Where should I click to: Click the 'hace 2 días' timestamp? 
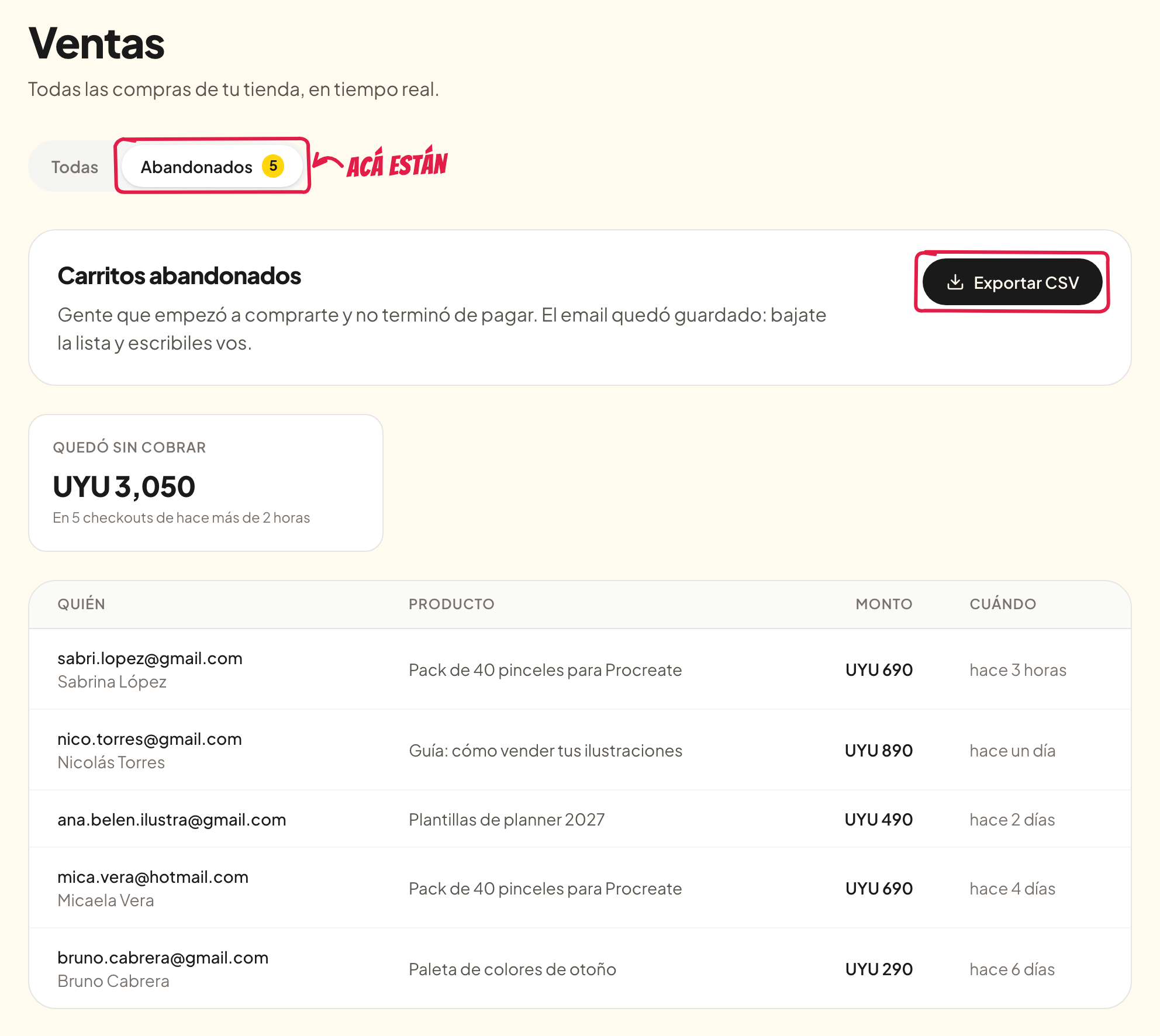pyautogui.click(x=1012, y=820)
